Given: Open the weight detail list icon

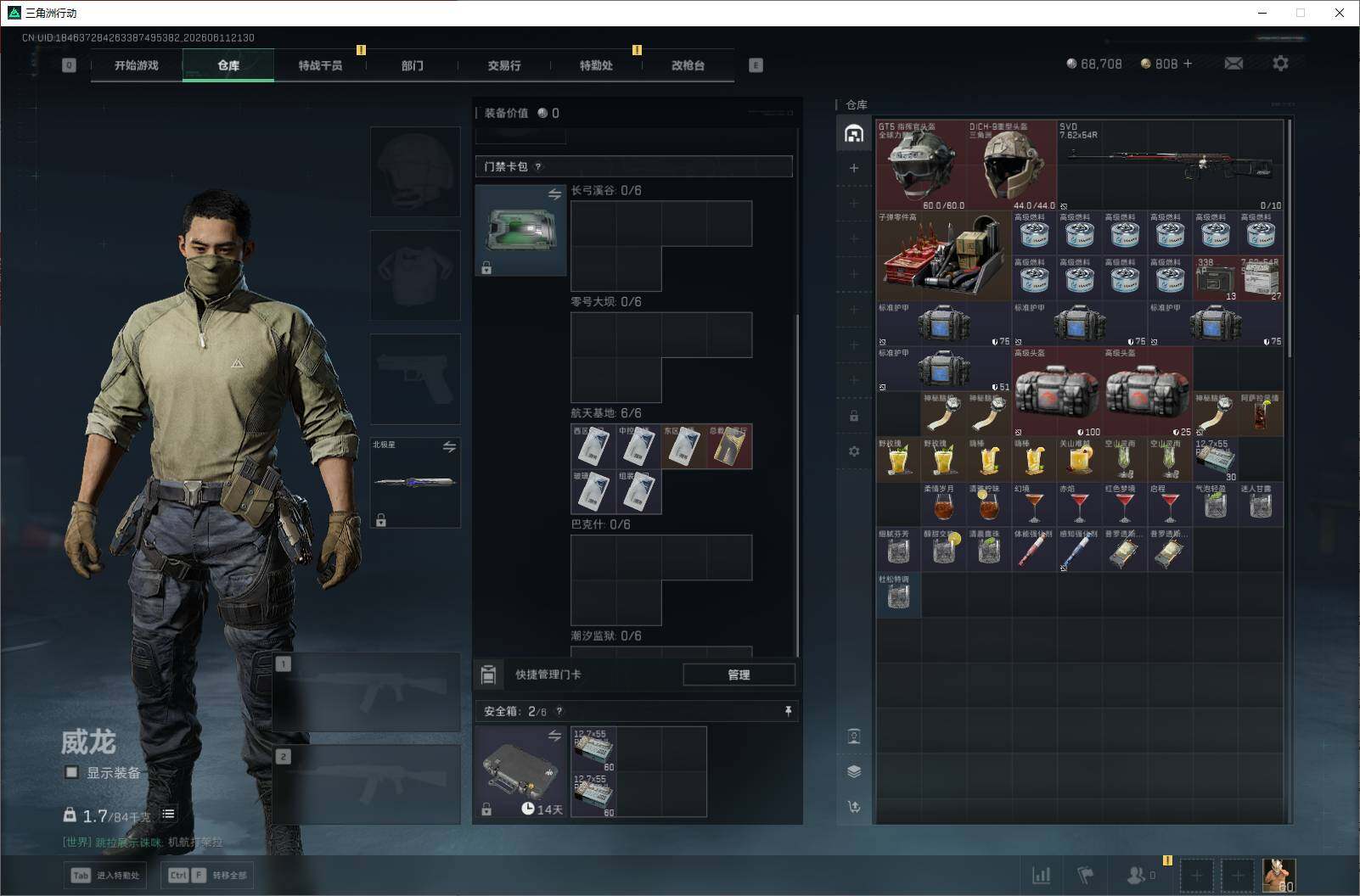Looking at the screenshot, I should click(168, 814).
